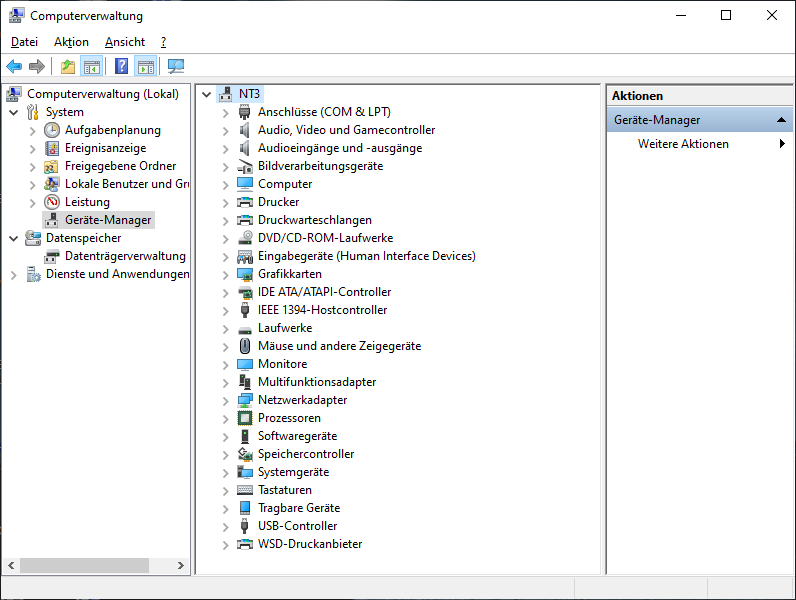Click the USB-Controller plug icon
The height and width of the screenshot is (600, 796).
point(245,526)
